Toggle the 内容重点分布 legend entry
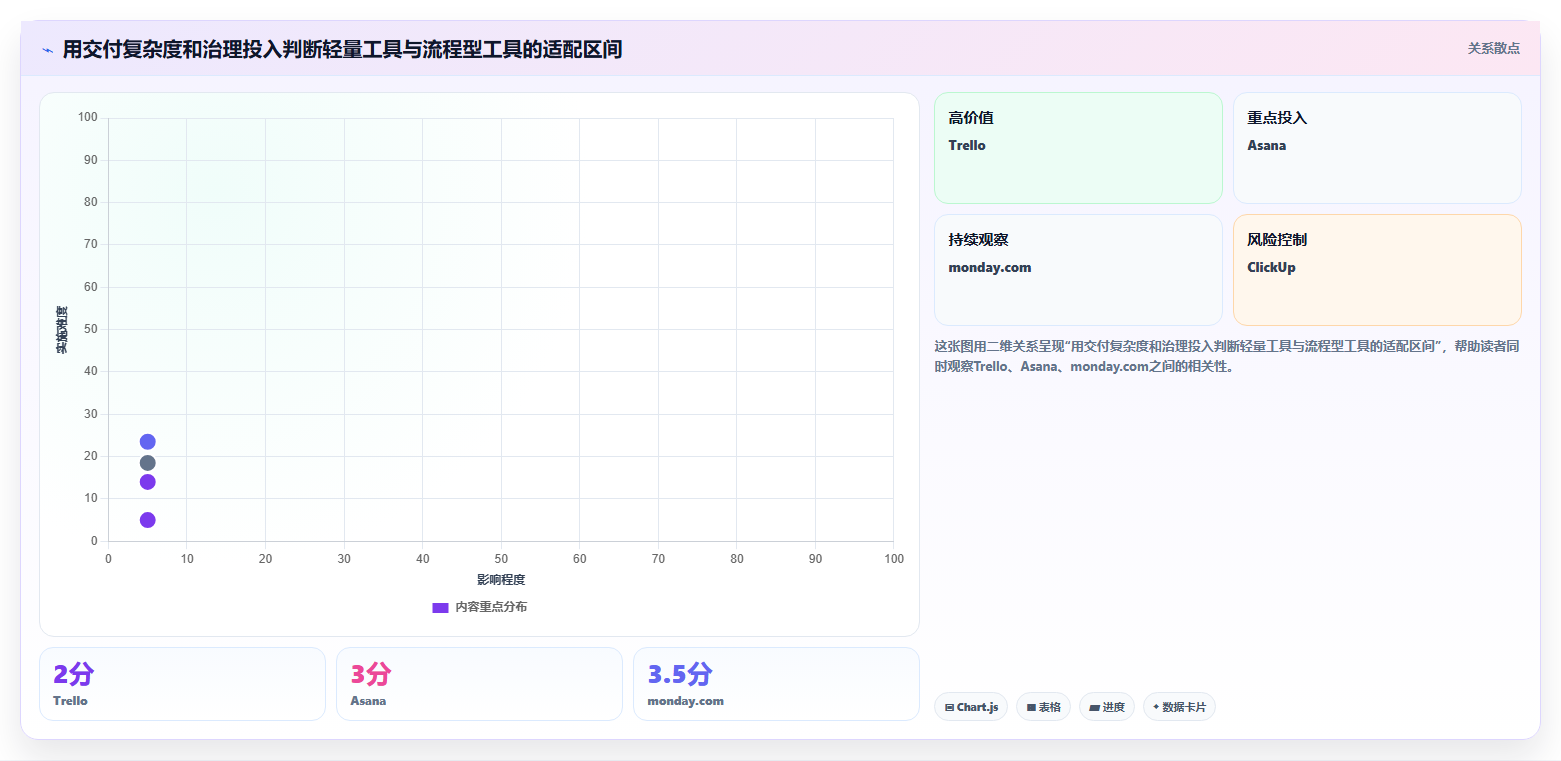This screenshot has height=761, width=1561. 479,607
